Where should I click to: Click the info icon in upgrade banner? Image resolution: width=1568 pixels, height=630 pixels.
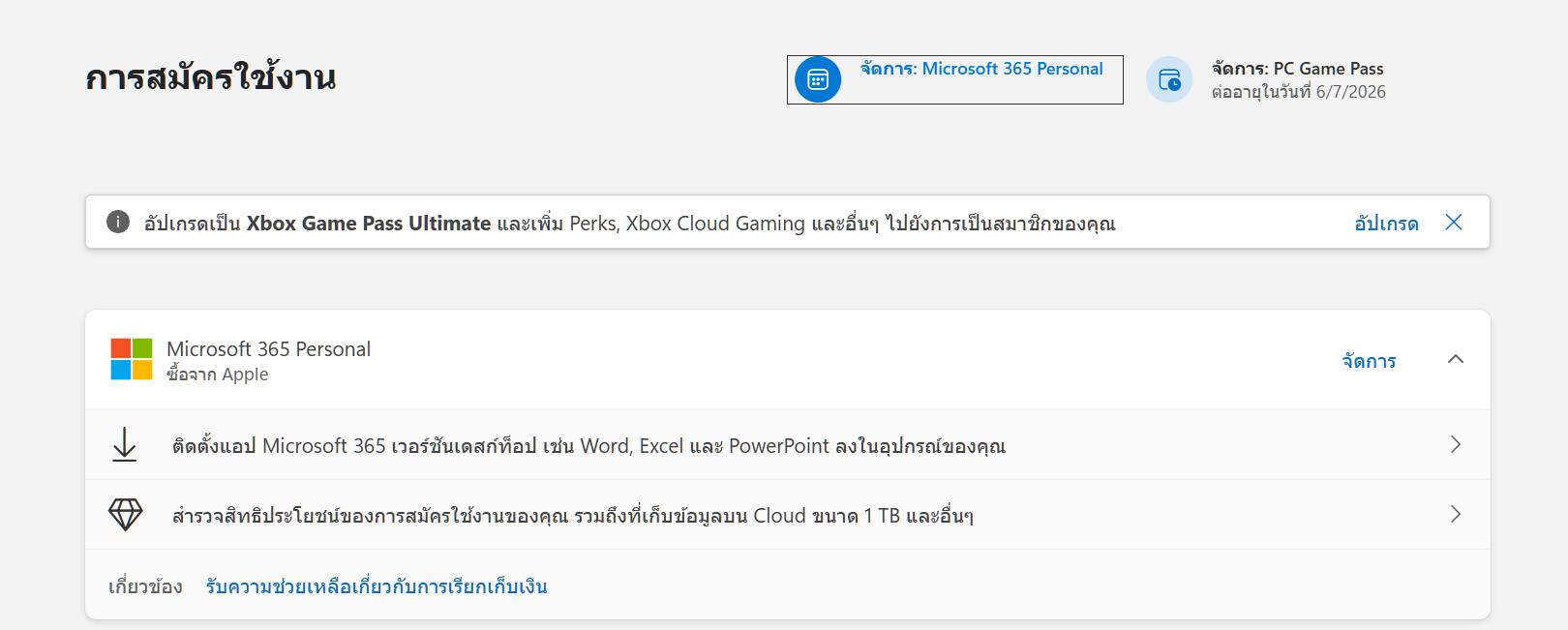(x=118, y=223)
